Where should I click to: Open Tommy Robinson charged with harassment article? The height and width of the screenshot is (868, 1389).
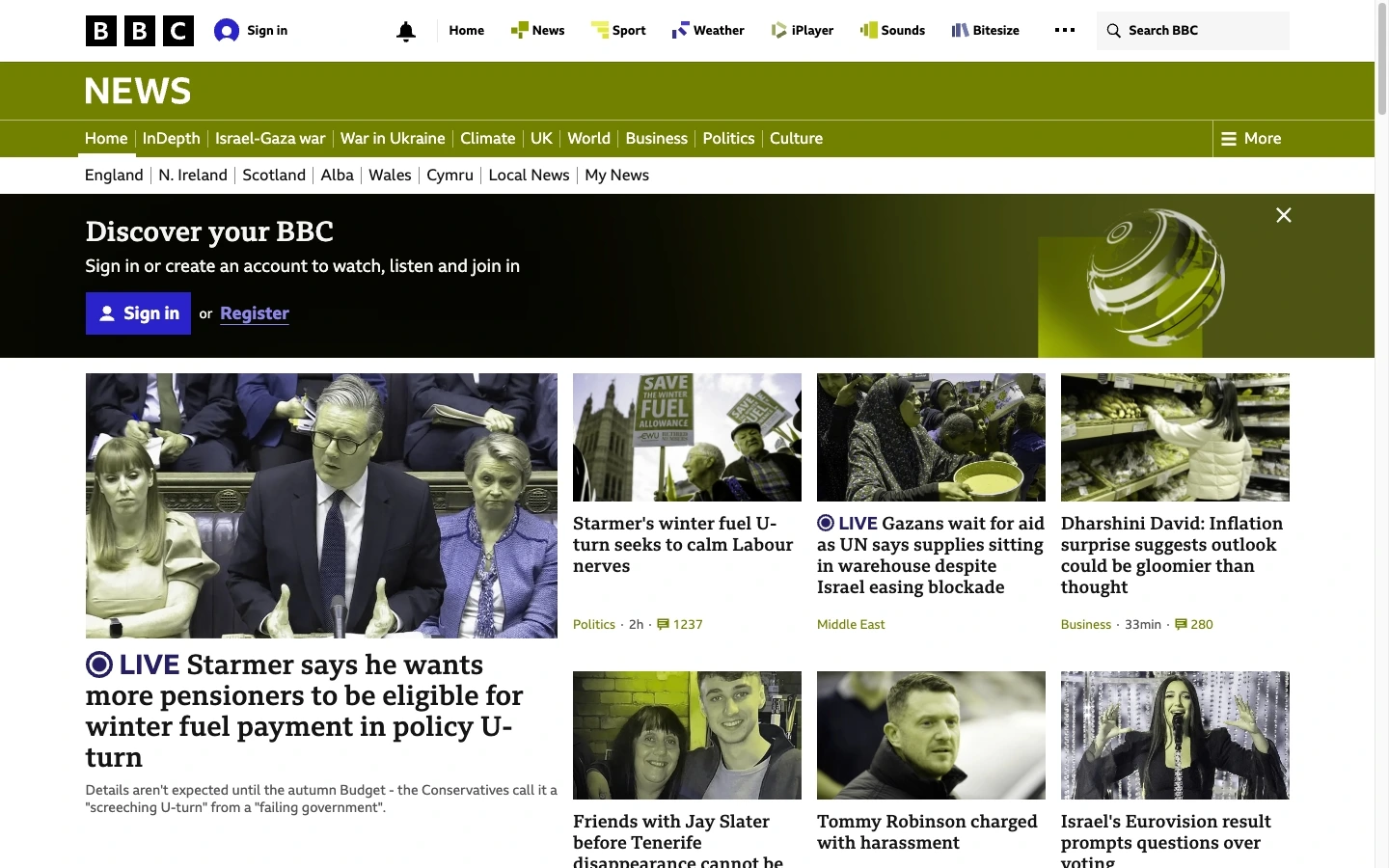tap(927, 832)
